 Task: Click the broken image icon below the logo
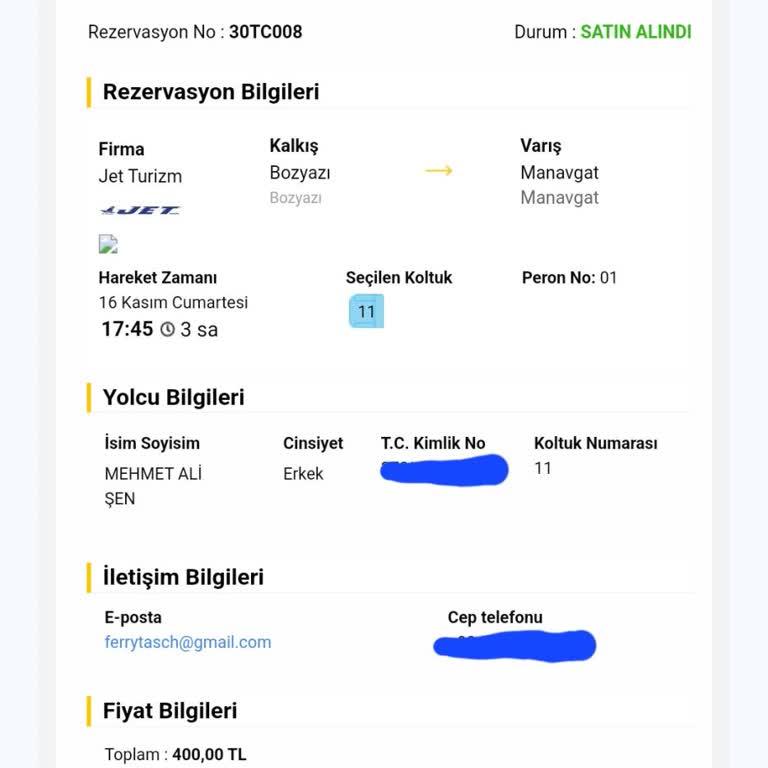(108, 244)
